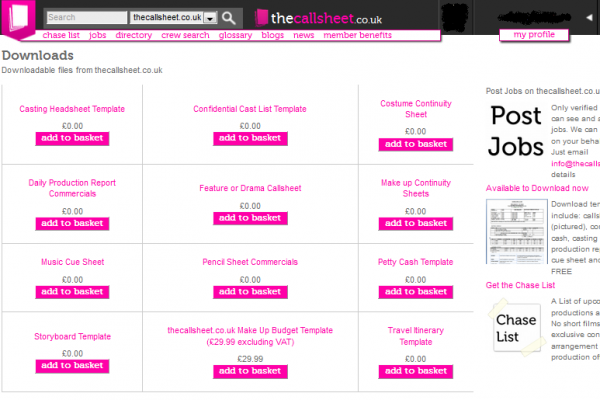Click the pink callsheet logo icon
The image size is (600, 400).
click(x=18, y=18)
